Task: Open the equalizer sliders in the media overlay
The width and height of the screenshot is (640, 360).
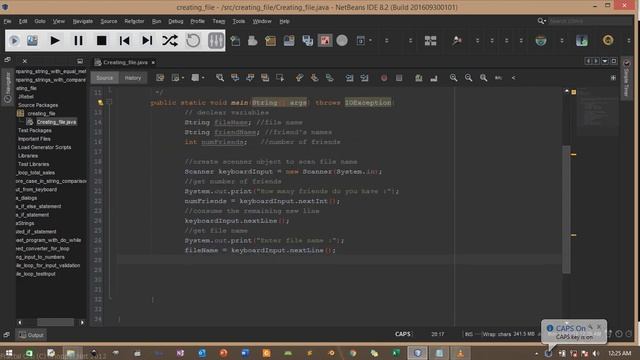Action: [216, 40]
